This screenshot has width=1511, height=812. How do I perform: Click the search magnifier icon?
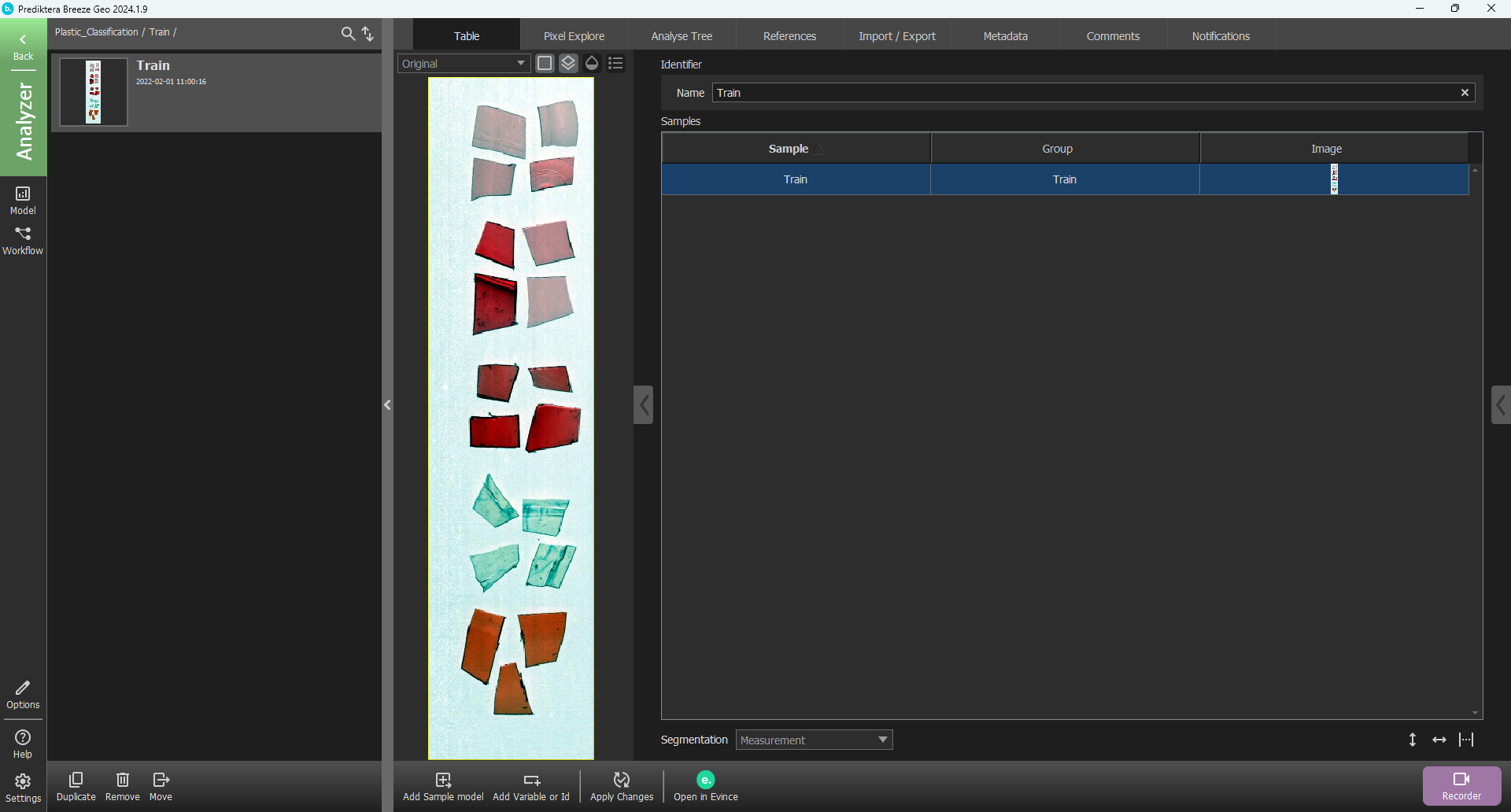(x=348, y=33)
